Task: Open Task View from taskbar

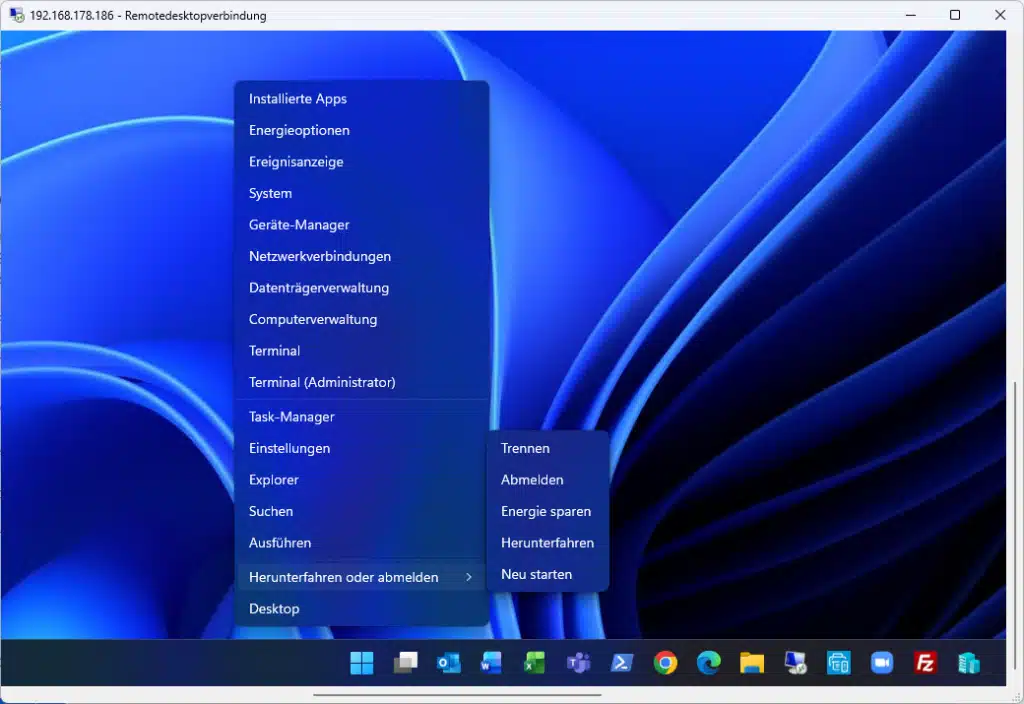Action: pos(405,663)
